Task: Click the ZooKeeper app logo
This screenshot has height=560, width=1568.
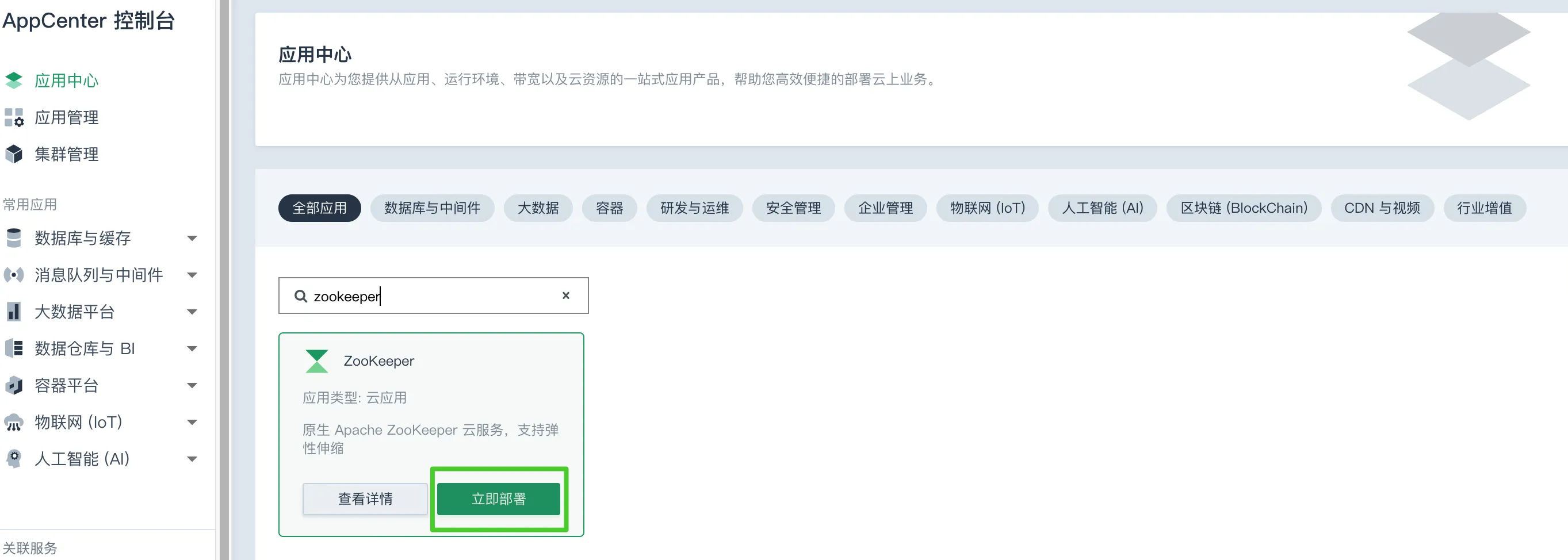Action: pyautogui.click(x=316, y=360)
